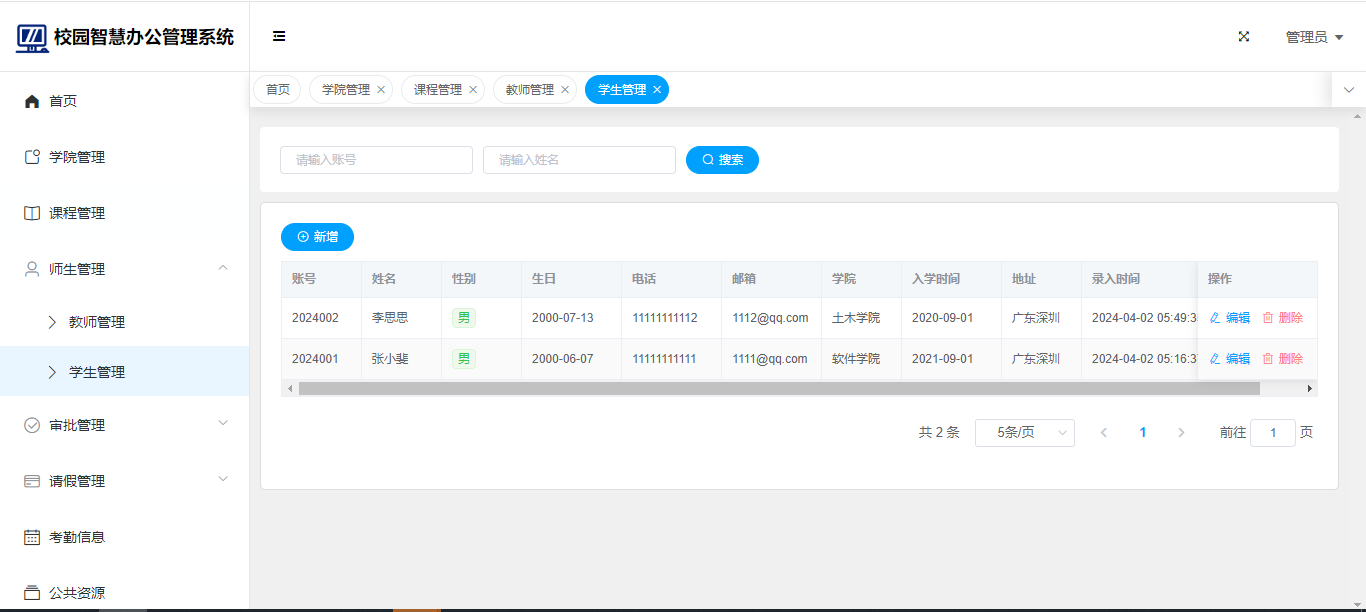Expand the 请假管理 sidebar menu
The height and width of the screenshot is (612, 1366).
click(223, 480)
